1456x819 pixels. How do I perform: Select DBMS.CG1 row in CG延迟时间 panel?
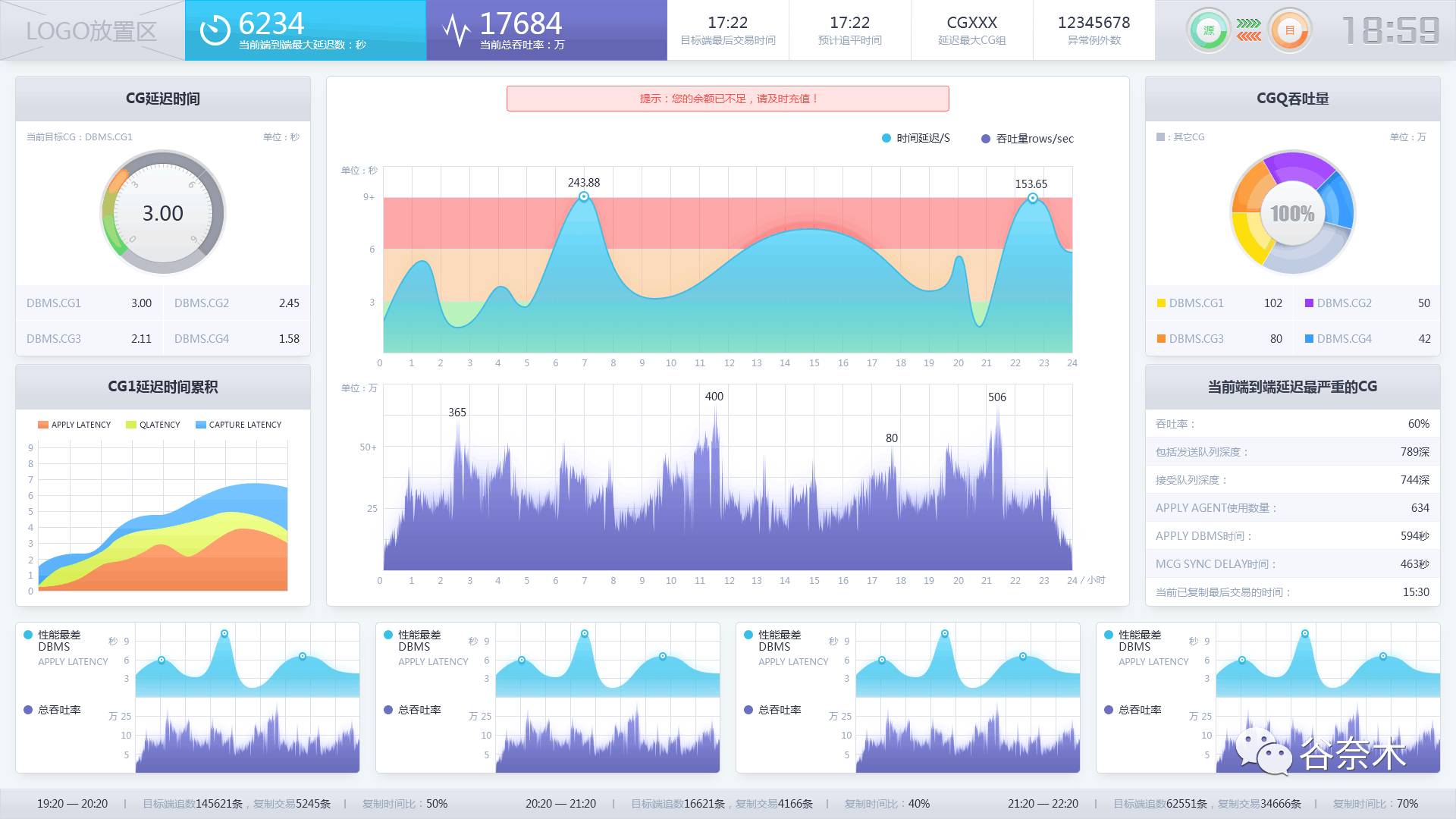click(x=89, y=303)
